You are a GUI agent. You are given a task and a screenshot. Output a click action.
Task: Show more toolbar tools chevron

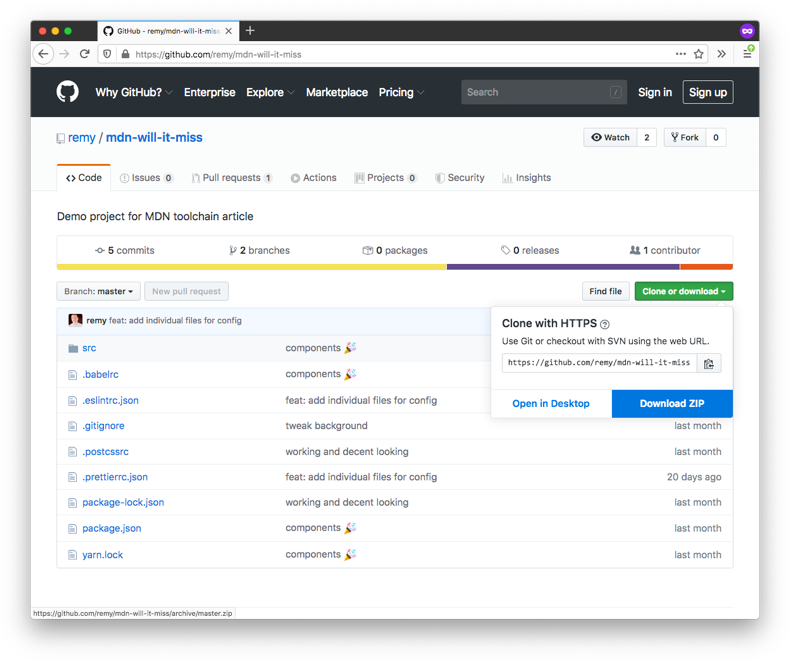pyautogui.click(x=721, y=54)
